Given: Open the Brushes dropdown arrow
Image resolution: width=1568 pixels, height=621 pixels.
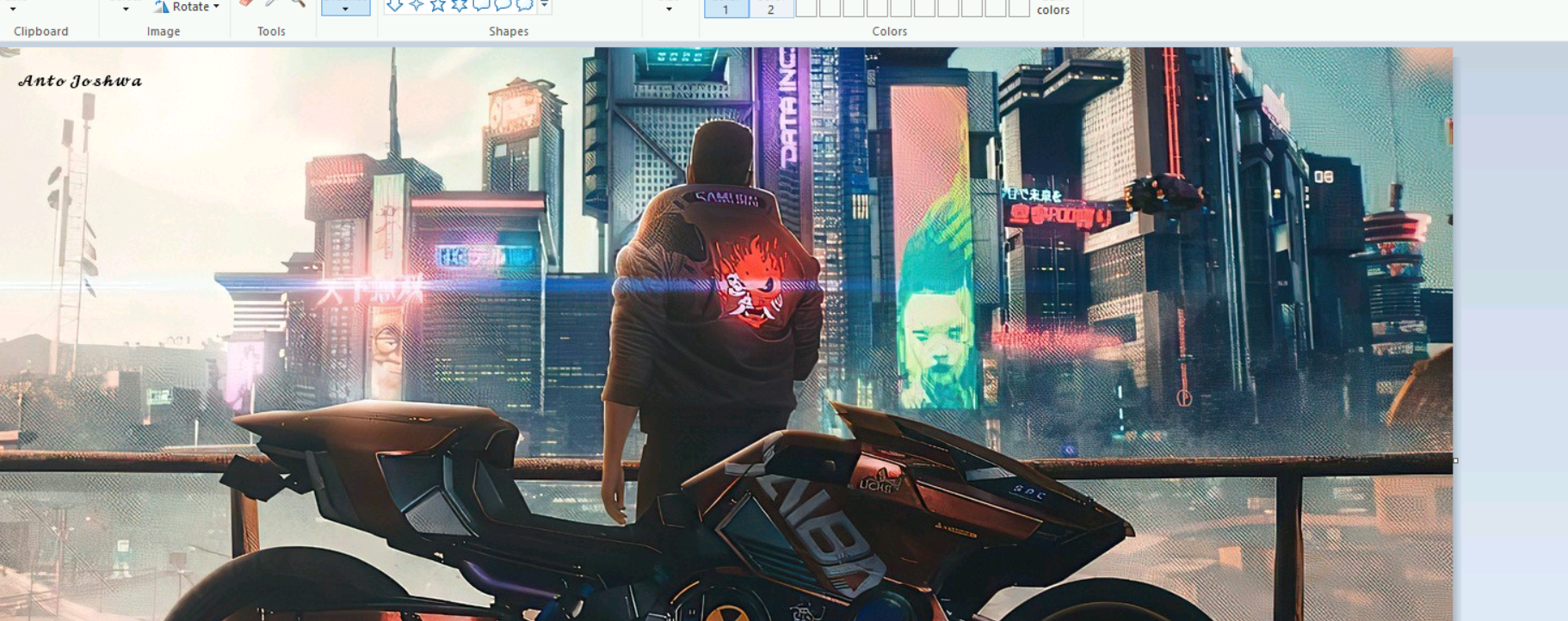Looking at the screenshot, I should tap(345, 9).
